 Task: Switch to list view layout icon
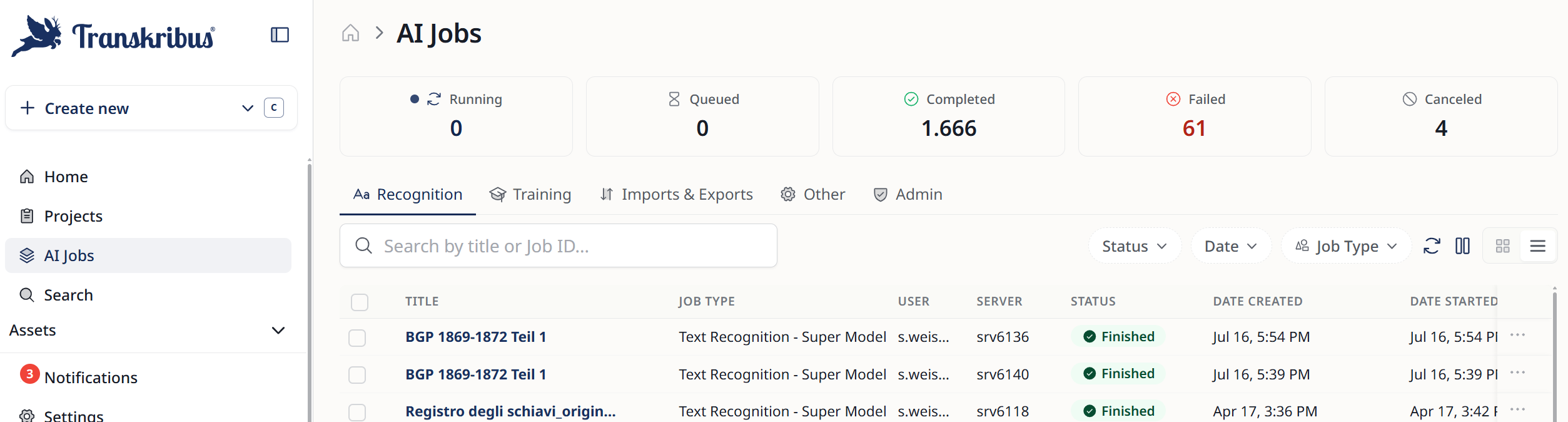1538,246
